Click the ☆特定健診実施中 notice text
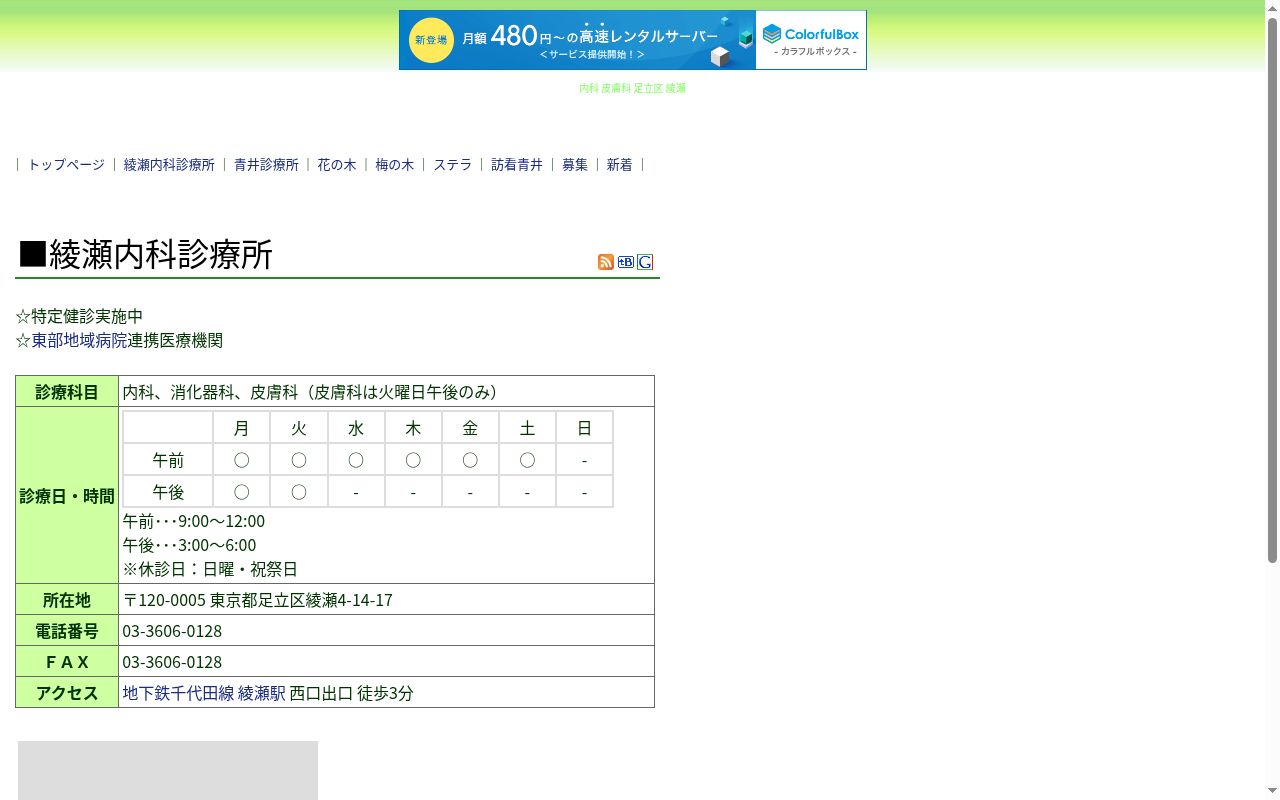Screen dimensions: 1280x800 coord(79,317)
